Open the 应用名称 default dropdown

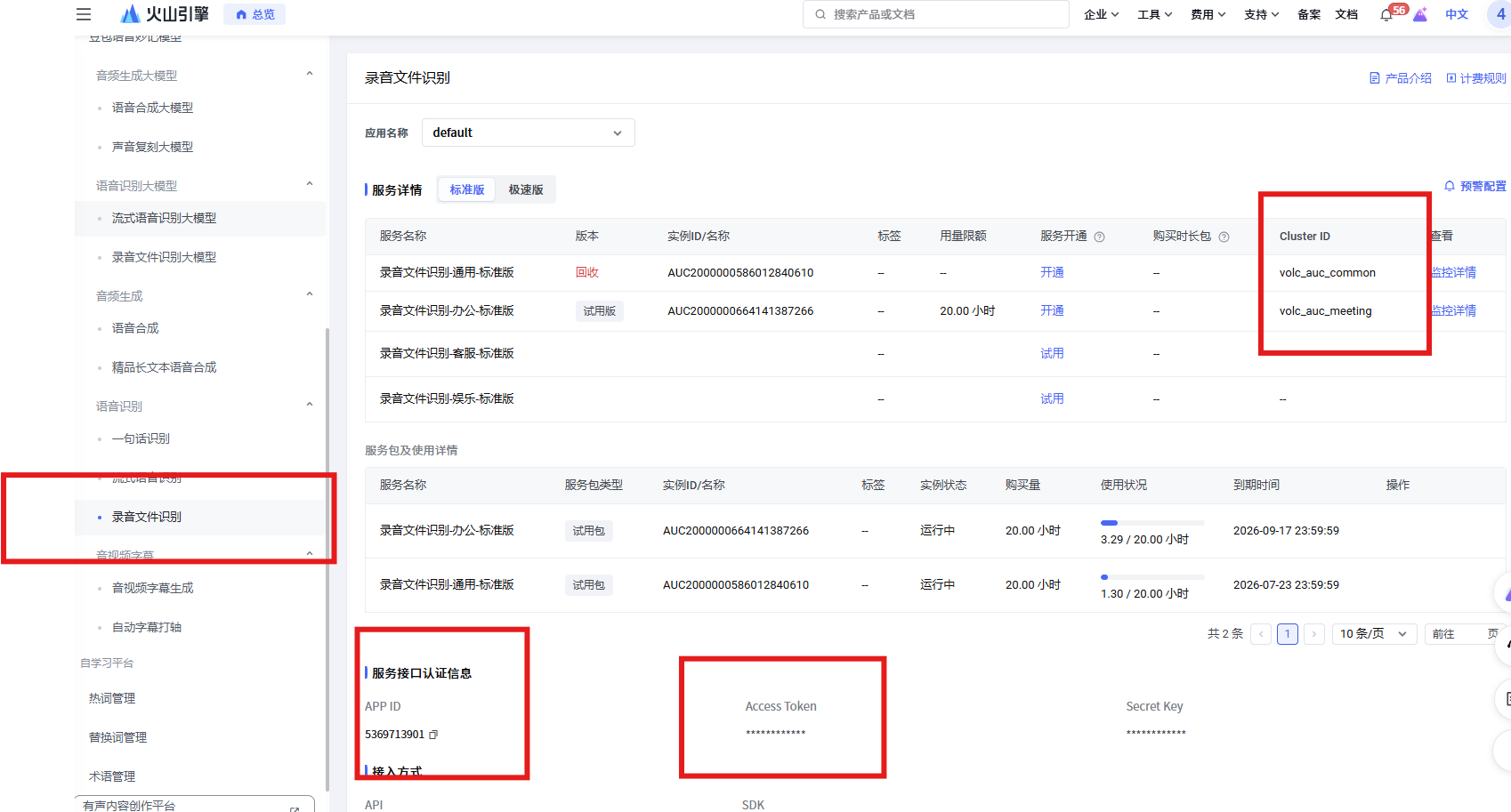529,133
